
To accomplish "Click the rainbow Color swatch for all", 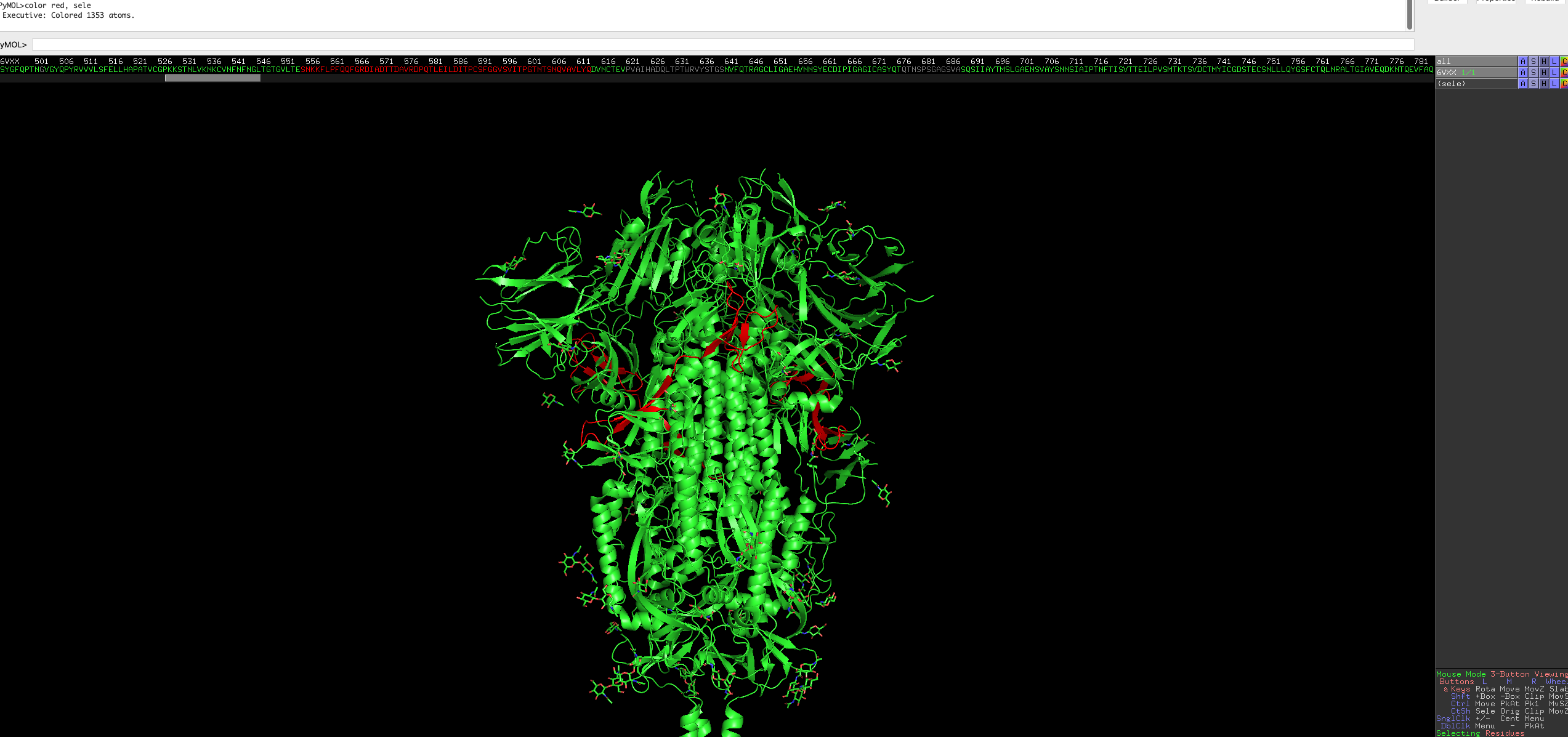I will 1564,62.
